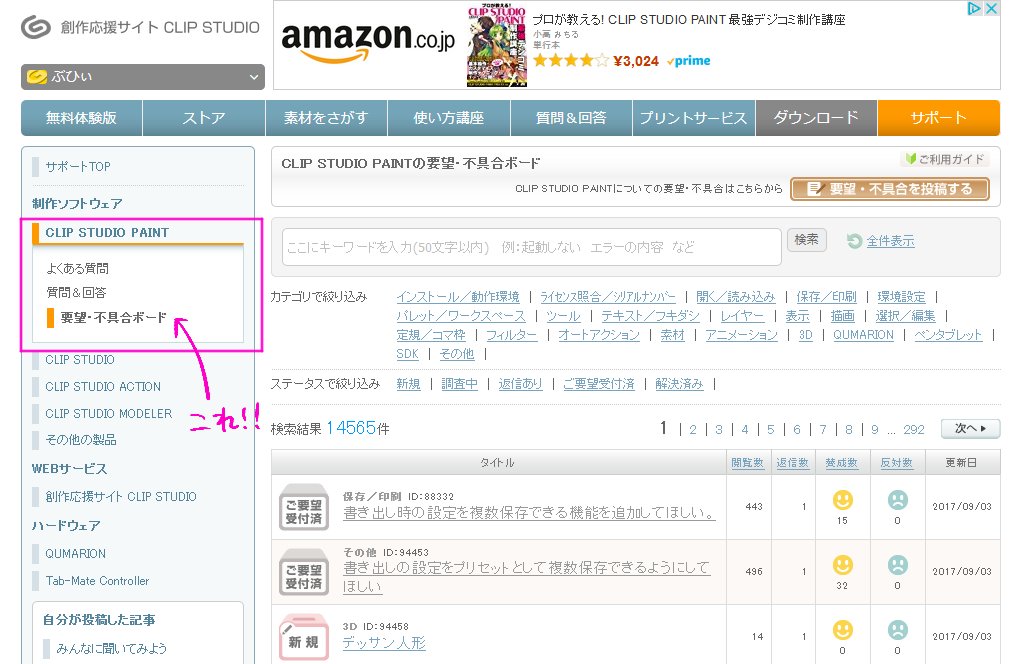Filter by オートアクション category
Image resolution: width=1034 pixels, height=664 pixels.
click(x=599, y=335)
